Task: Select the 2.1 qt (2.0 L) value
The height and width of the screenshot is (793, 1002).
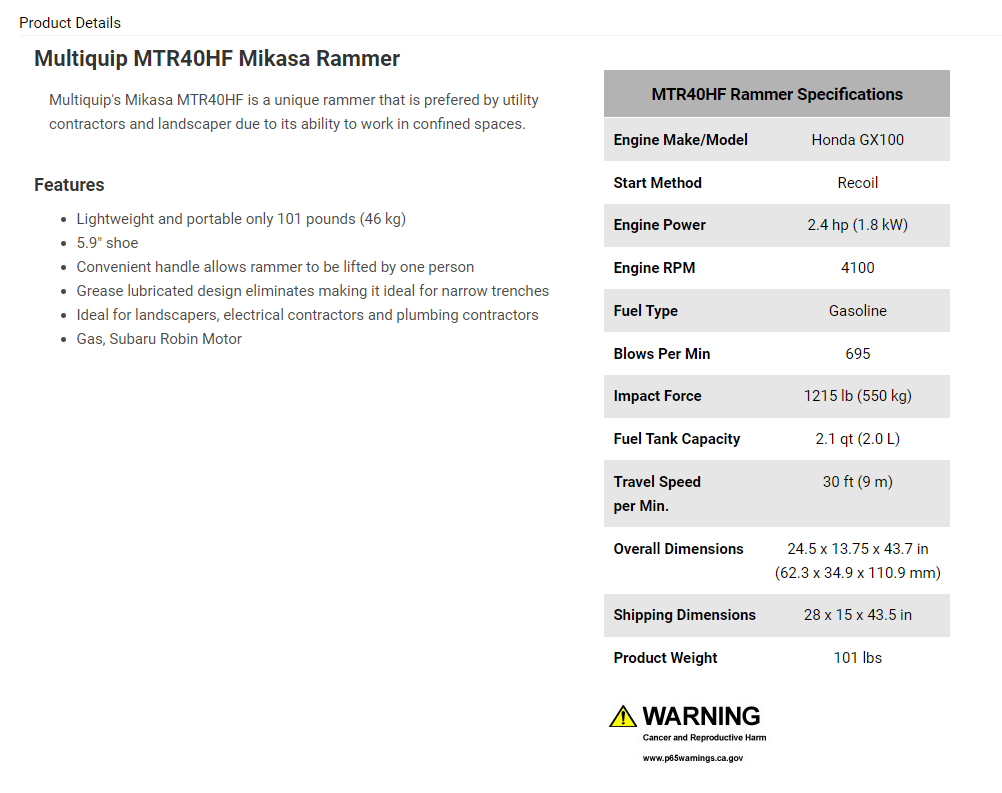Action: pos(858,439)
